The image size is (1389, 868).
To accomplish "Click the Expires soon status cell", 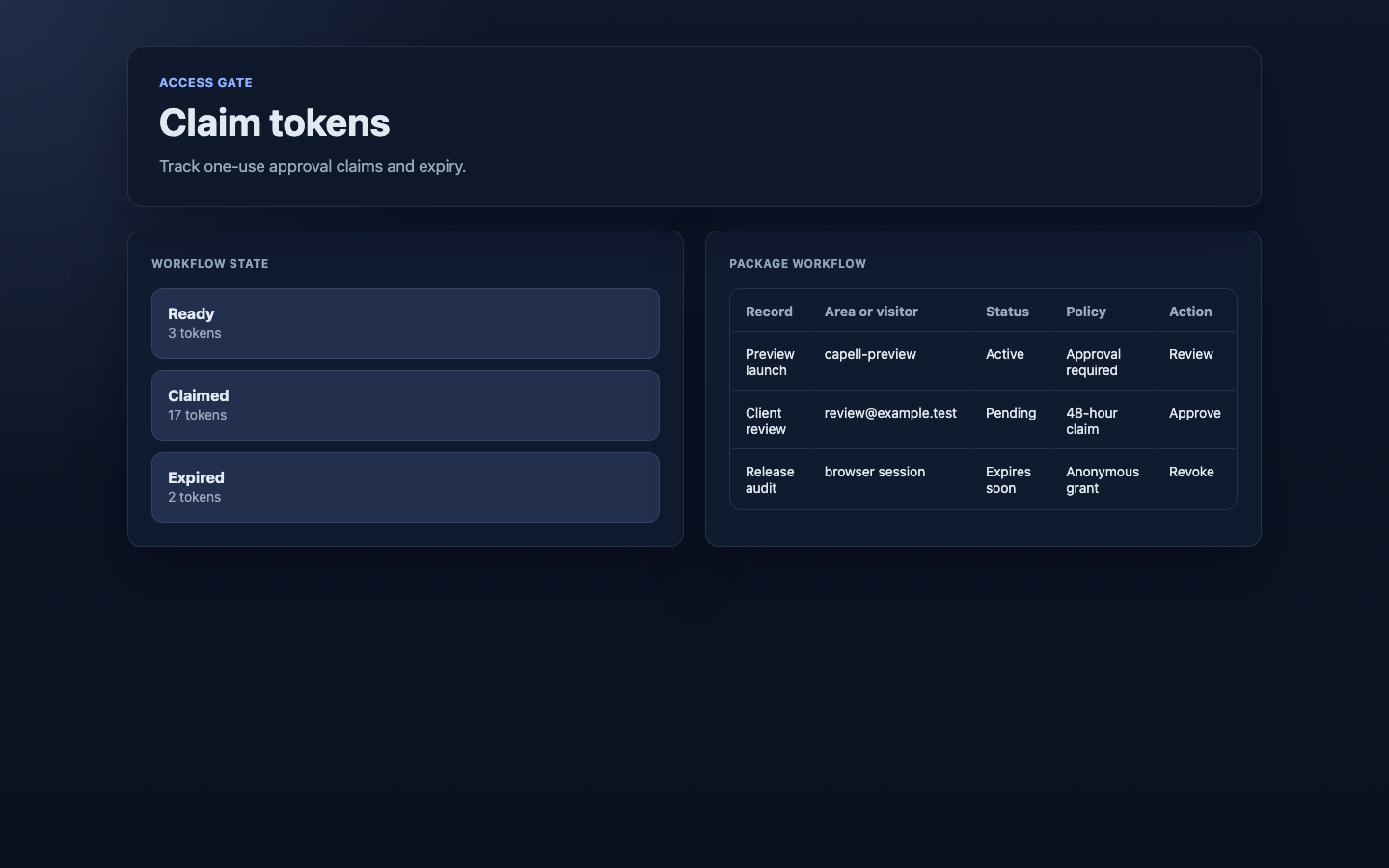I will click(x=1012, y=479).
